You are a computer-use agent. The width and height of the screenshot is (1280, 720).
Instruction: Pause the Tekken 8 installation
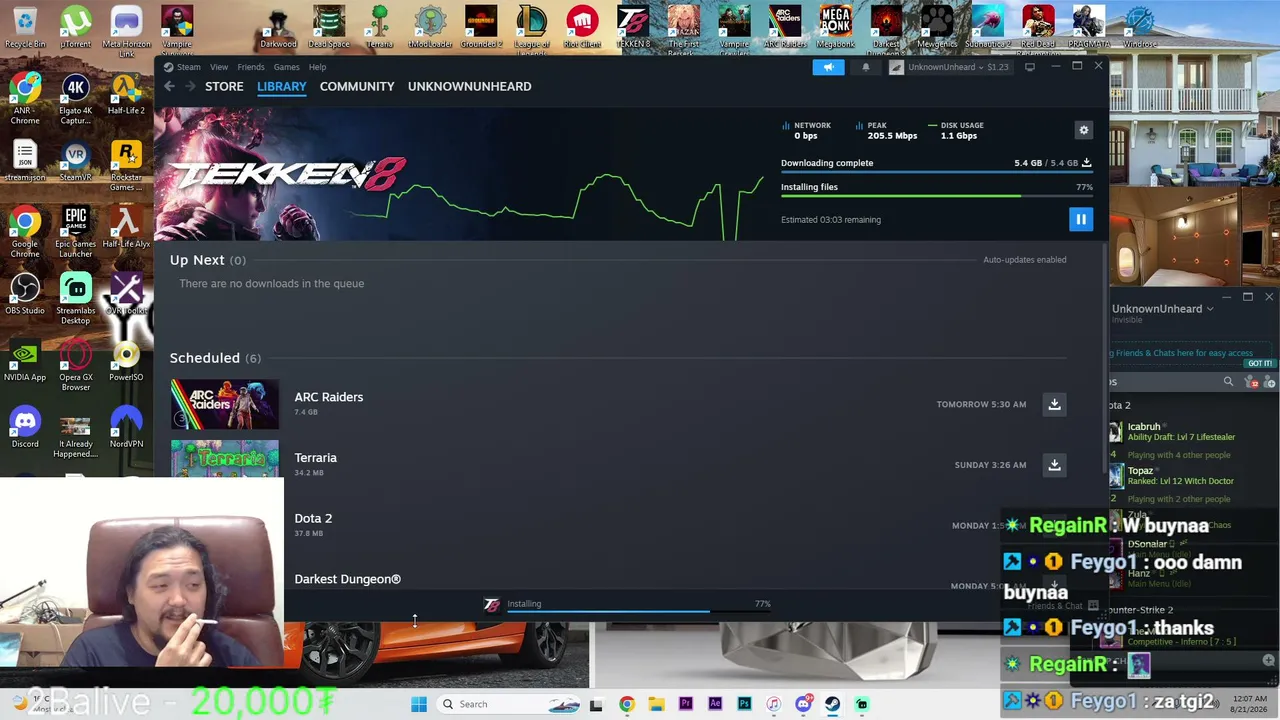coord(1081,219)
